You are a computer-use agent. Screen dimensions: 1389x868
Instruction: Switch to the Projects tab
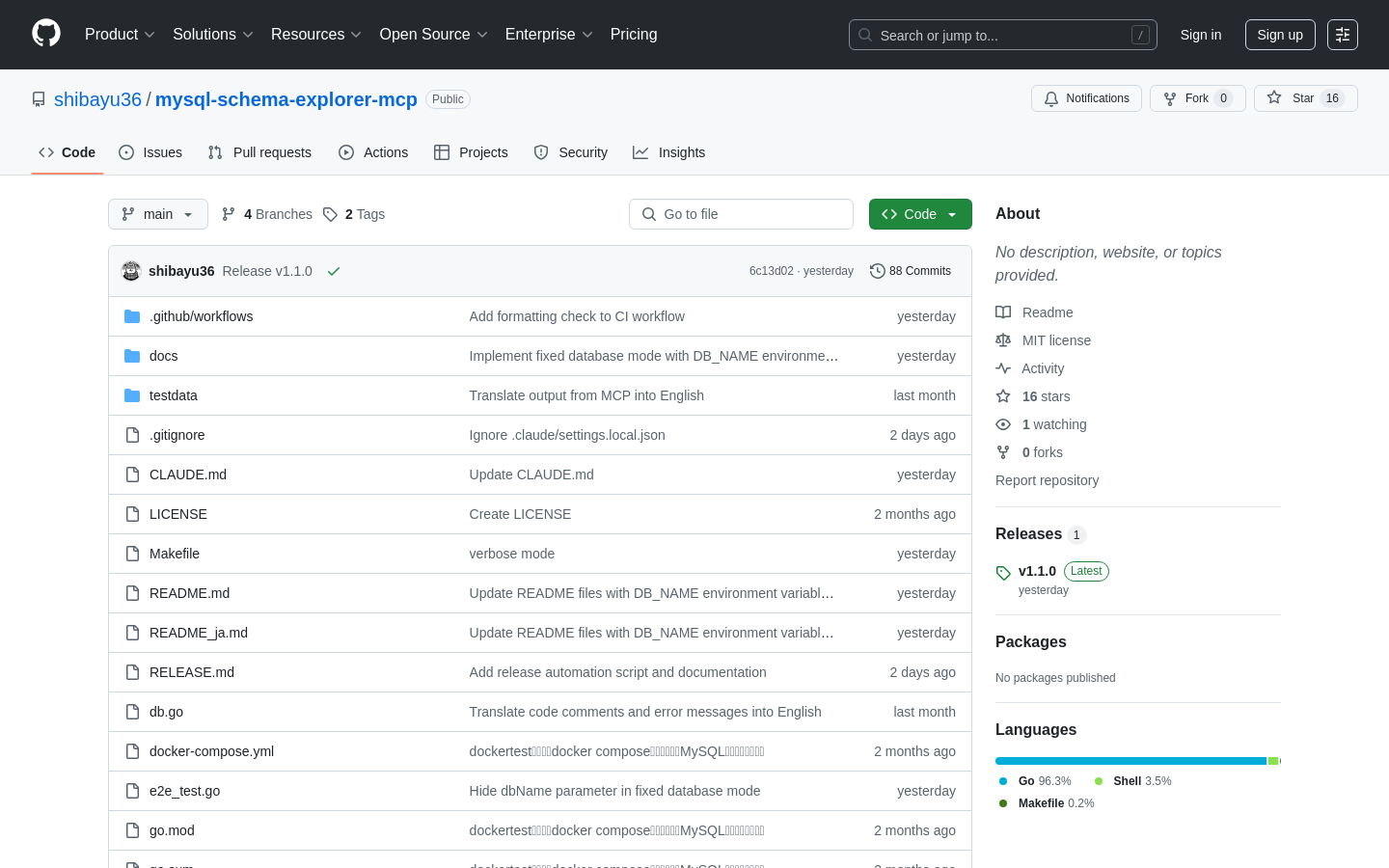471,152
